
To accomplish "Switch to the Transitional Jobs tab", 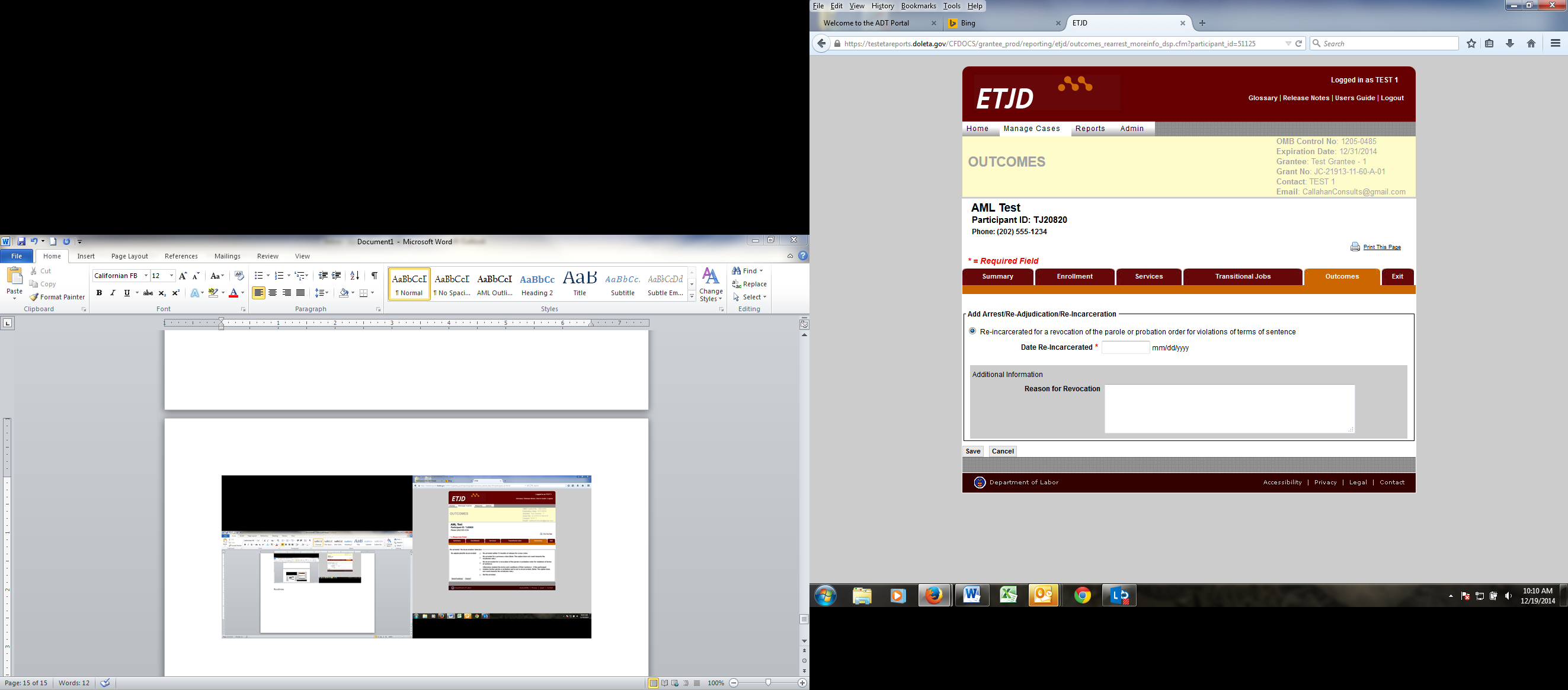I will point(1242,276).
